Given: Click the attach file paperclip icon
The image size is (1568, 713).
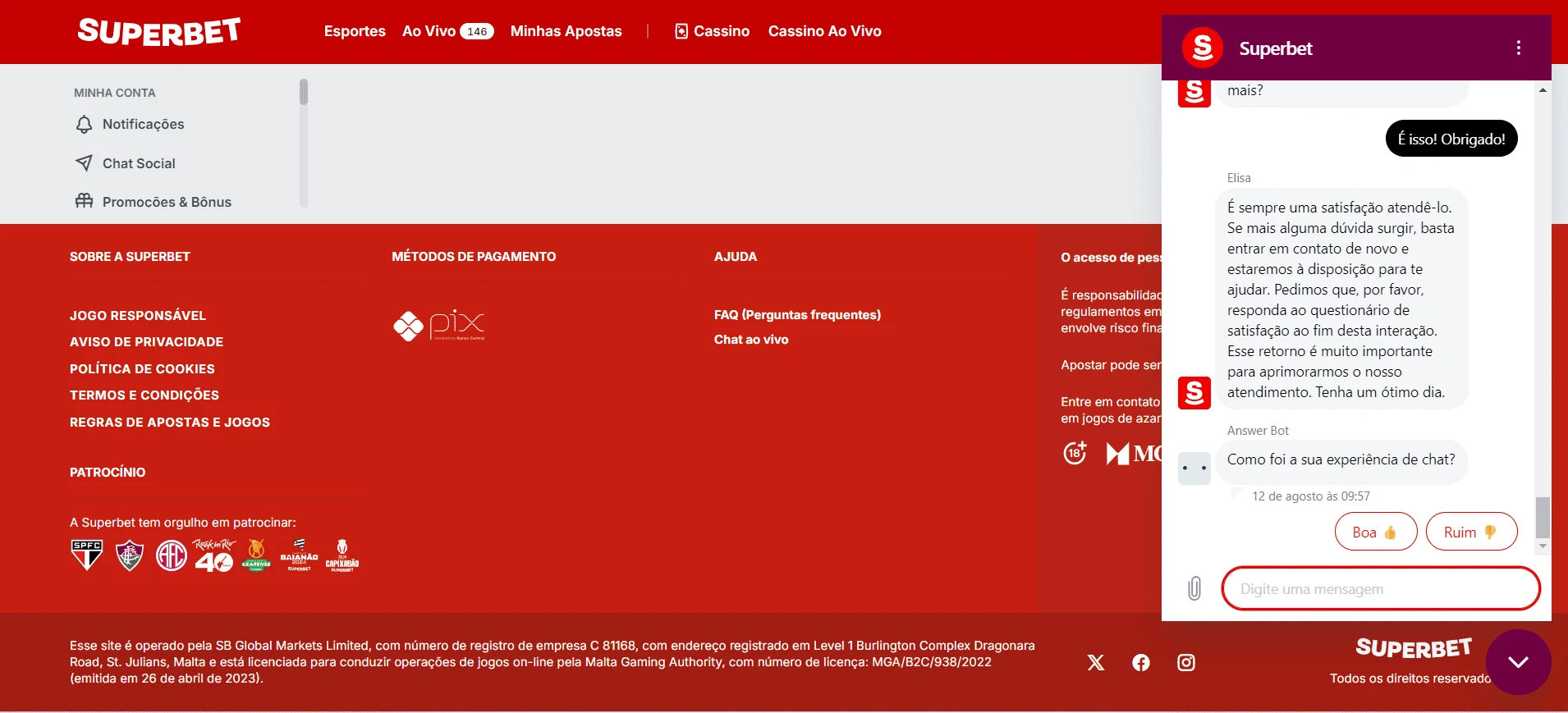Looking at the screenshot, I should coord(1194,588).
